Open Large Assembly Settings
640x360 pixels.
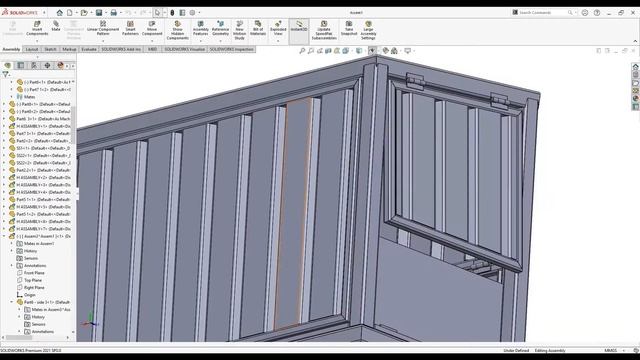click(368, 31)
